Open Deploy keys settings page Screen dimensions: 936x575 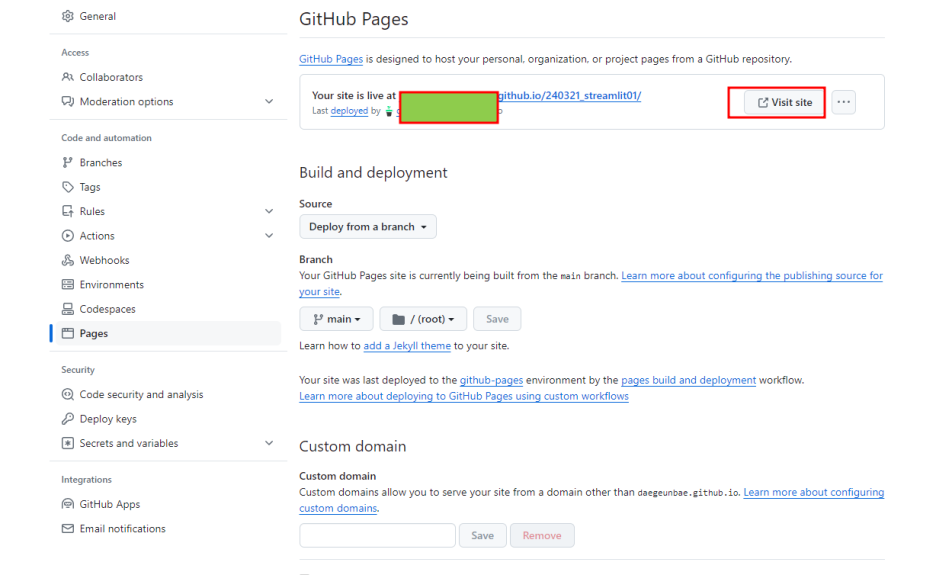(x=108, y=419)
